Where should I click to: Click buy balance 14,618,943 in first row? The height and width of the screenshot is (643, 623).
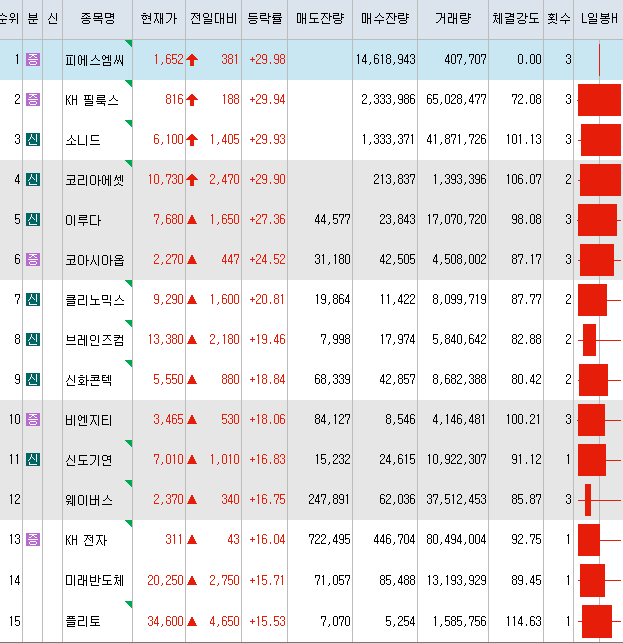[385, 59]
